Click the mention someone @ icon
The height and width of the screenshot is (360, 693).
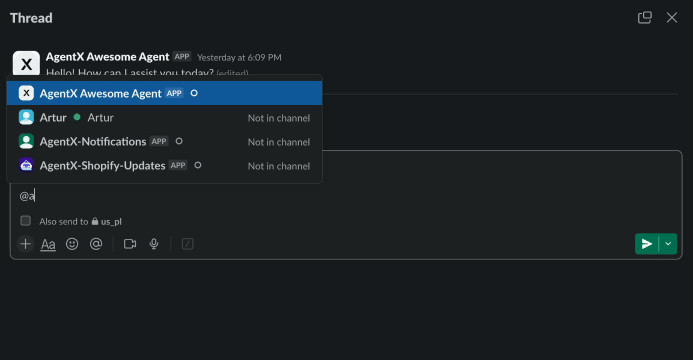point(96,244)
